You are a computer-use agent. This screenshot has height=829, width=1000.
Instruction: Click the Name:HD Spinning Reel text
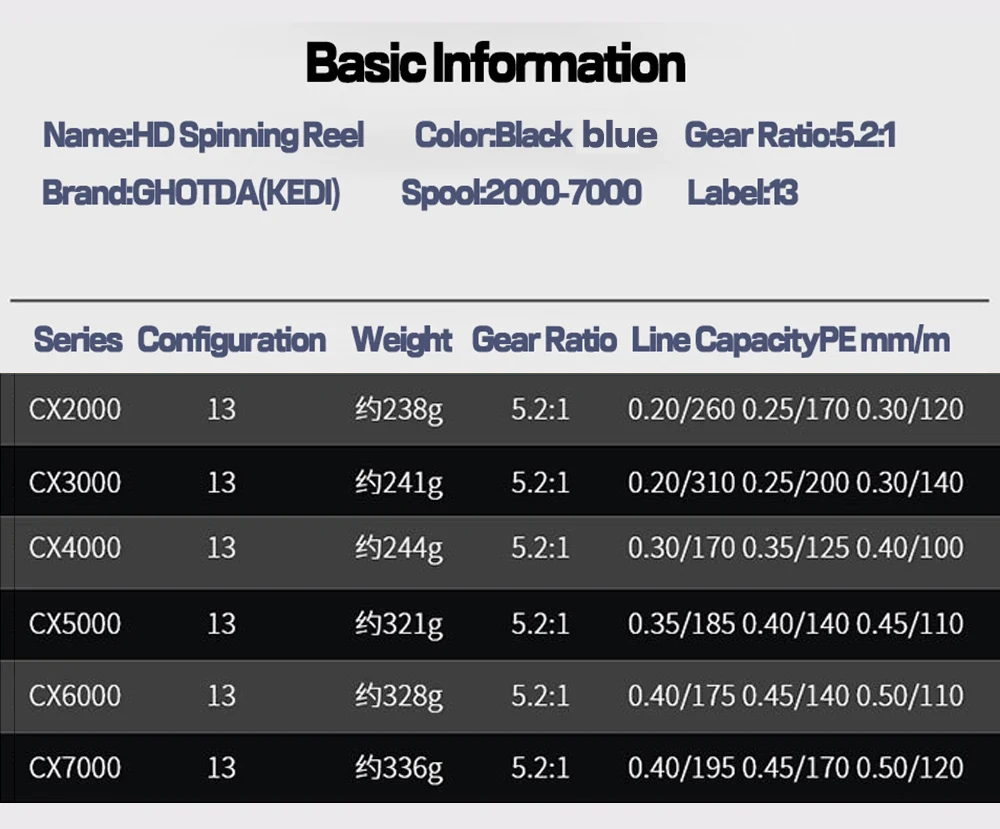[x=203, y=135]
